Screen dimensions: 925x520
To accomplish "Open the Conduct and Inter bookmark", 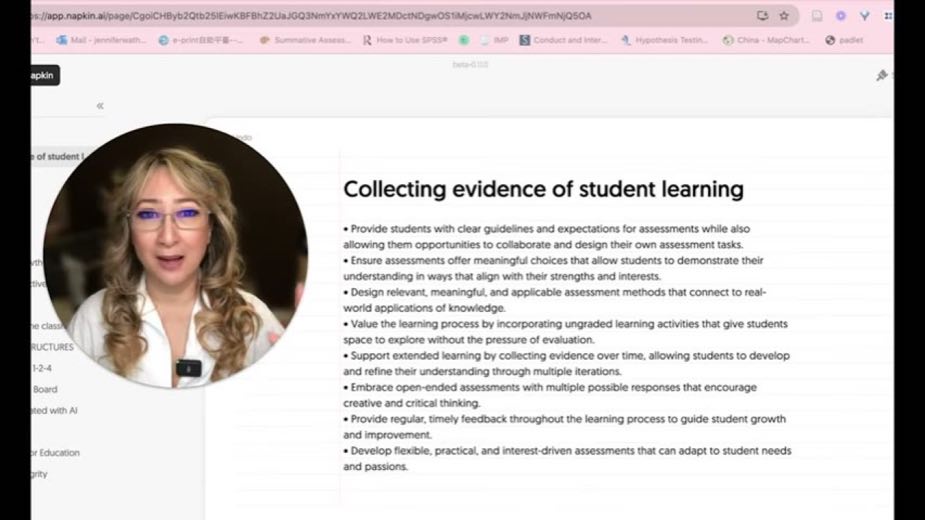I will [563, 40].
